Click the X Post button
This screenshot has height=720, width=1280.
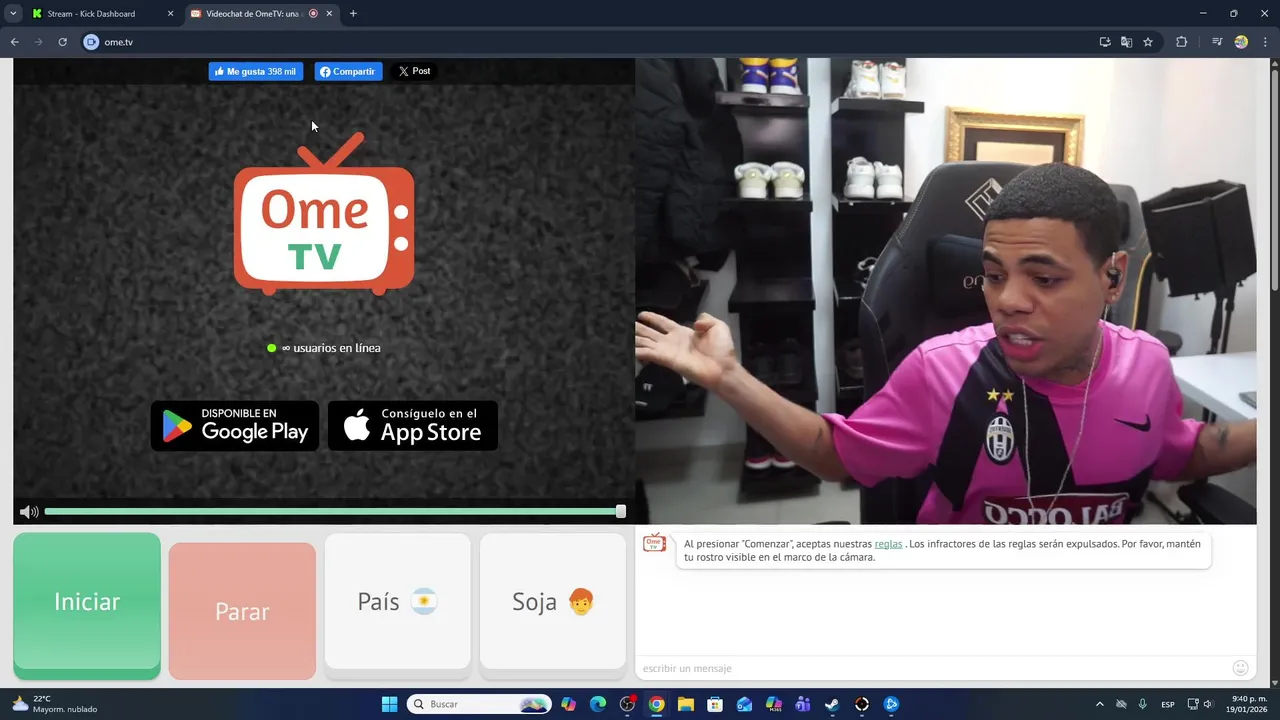(414, 71)
